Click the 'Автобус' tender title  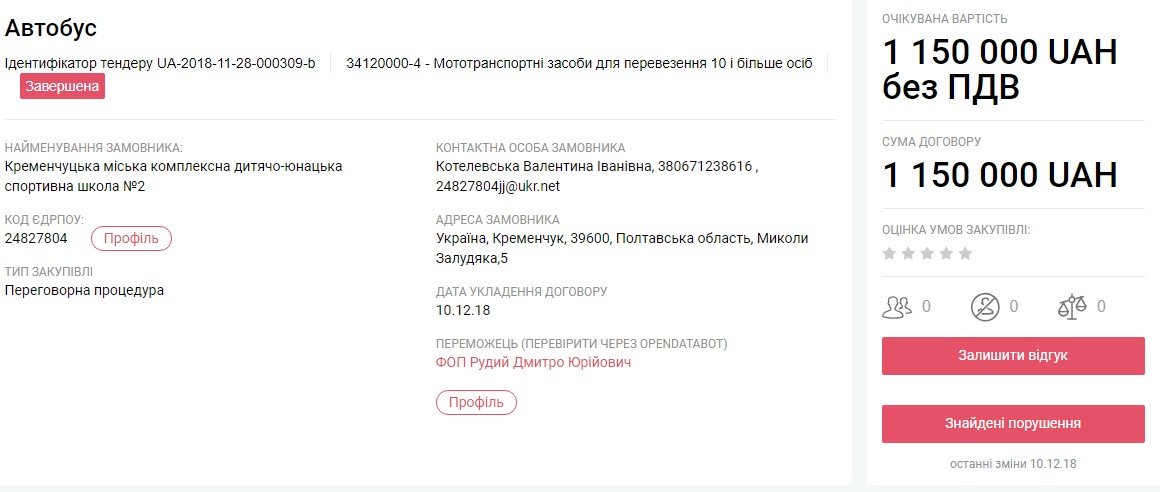click(x=51, y=28)
